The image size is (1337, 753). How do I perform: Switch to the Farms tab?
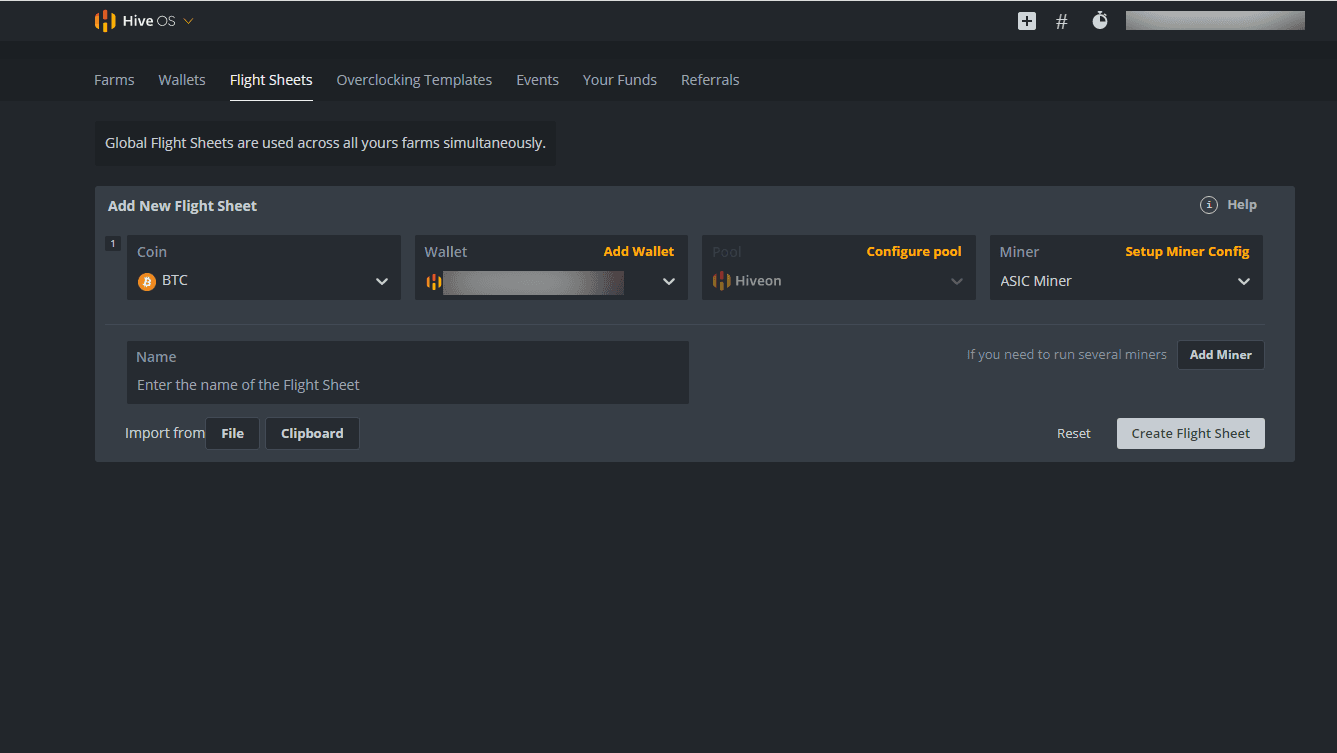click(114, 80)
